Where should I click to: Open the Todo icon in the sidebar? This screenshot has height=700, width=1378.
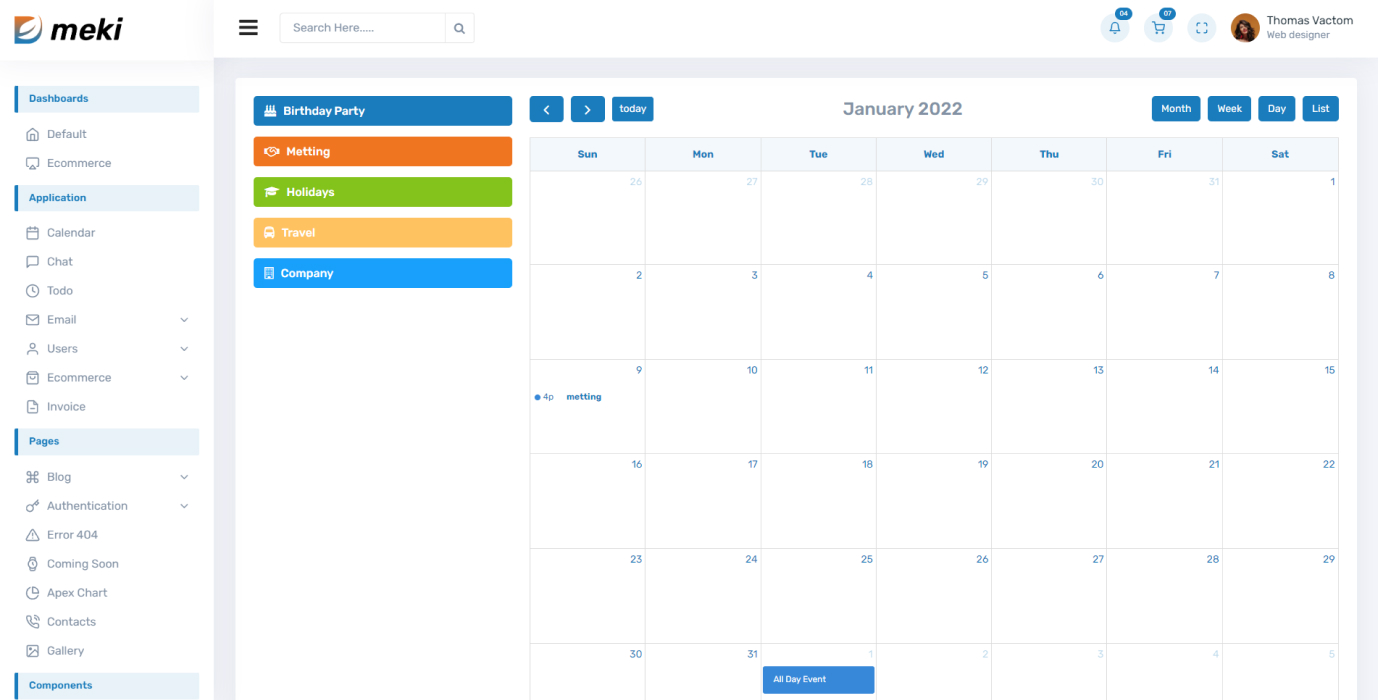pyautogui.click(x=34, y=290)
